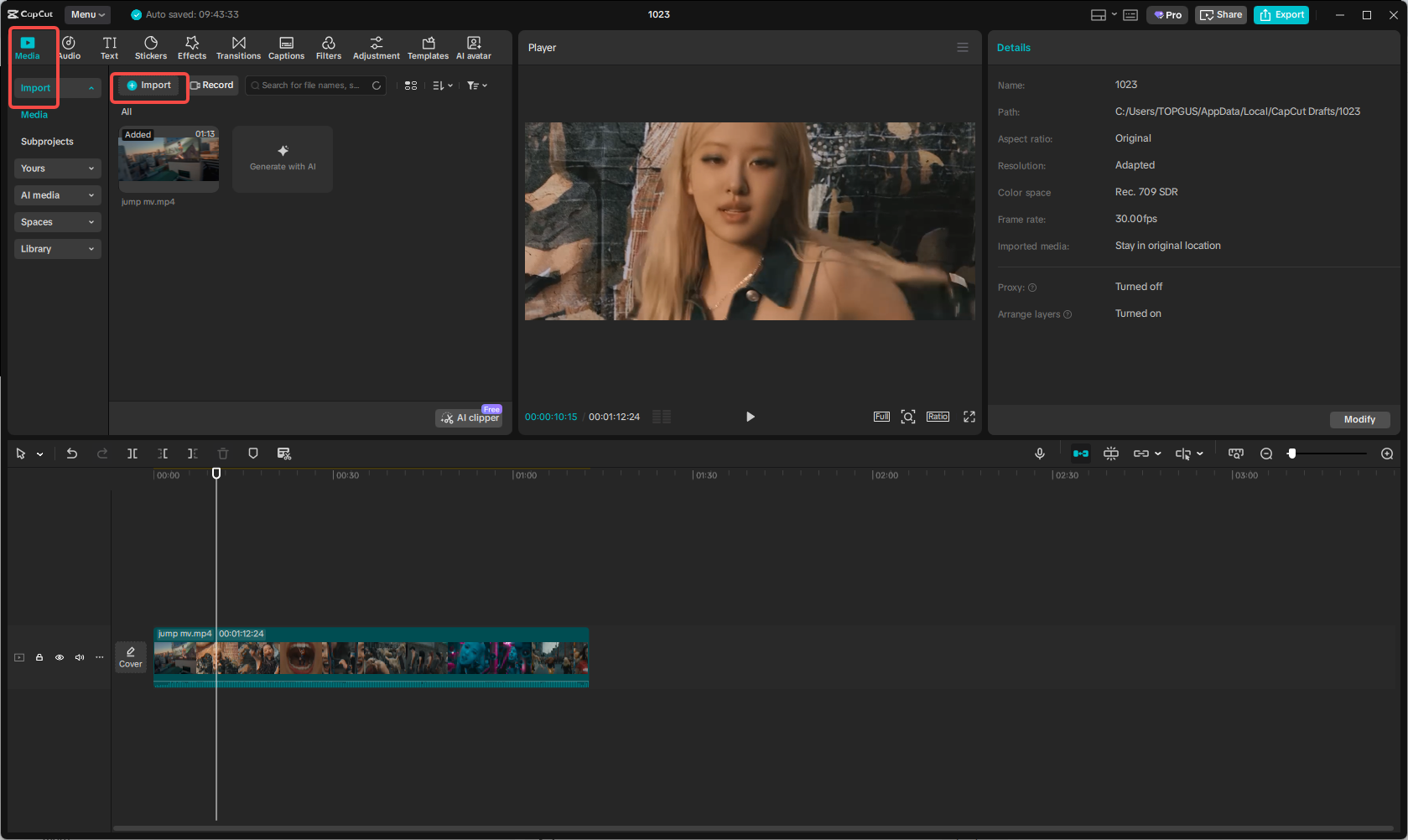Click the Export button
This screenshot has height=840, width=1408.
1281,14
